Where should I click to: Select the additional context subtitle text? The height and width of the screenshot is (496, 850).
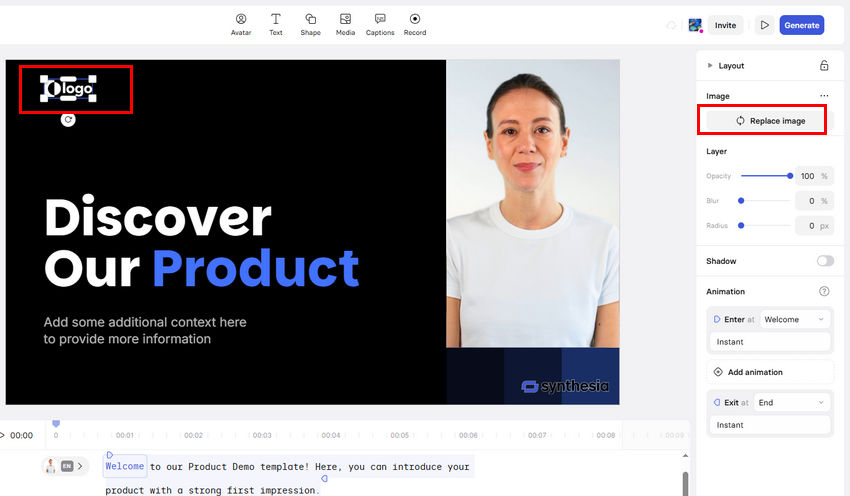coord(145,330)
